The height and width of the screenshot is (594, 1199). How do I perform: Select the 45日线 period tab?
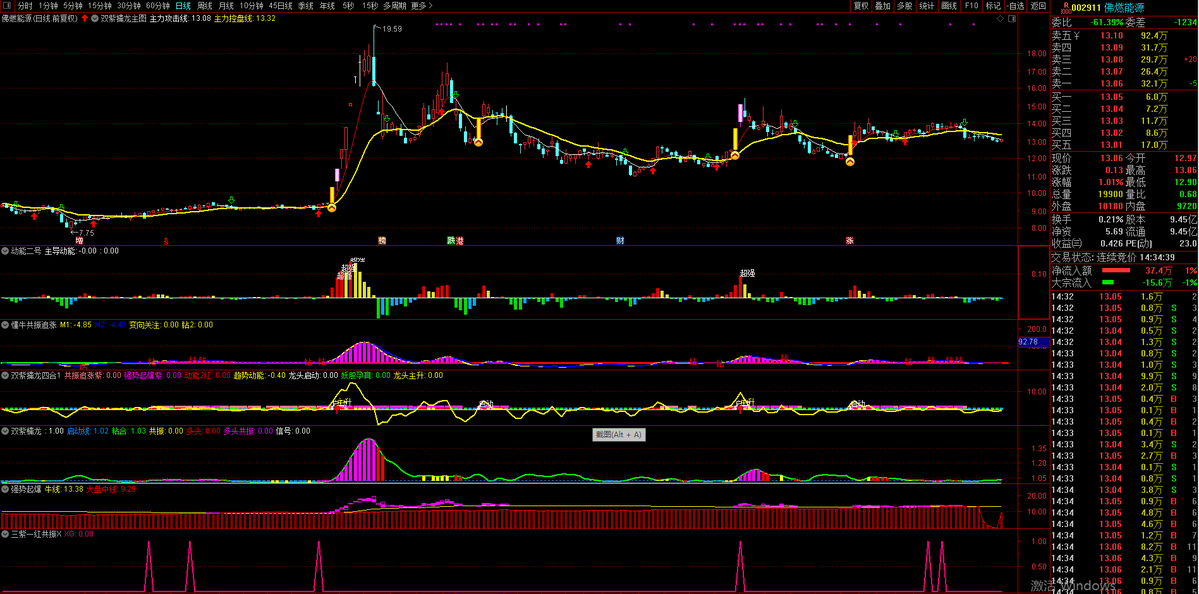(281, 5)
